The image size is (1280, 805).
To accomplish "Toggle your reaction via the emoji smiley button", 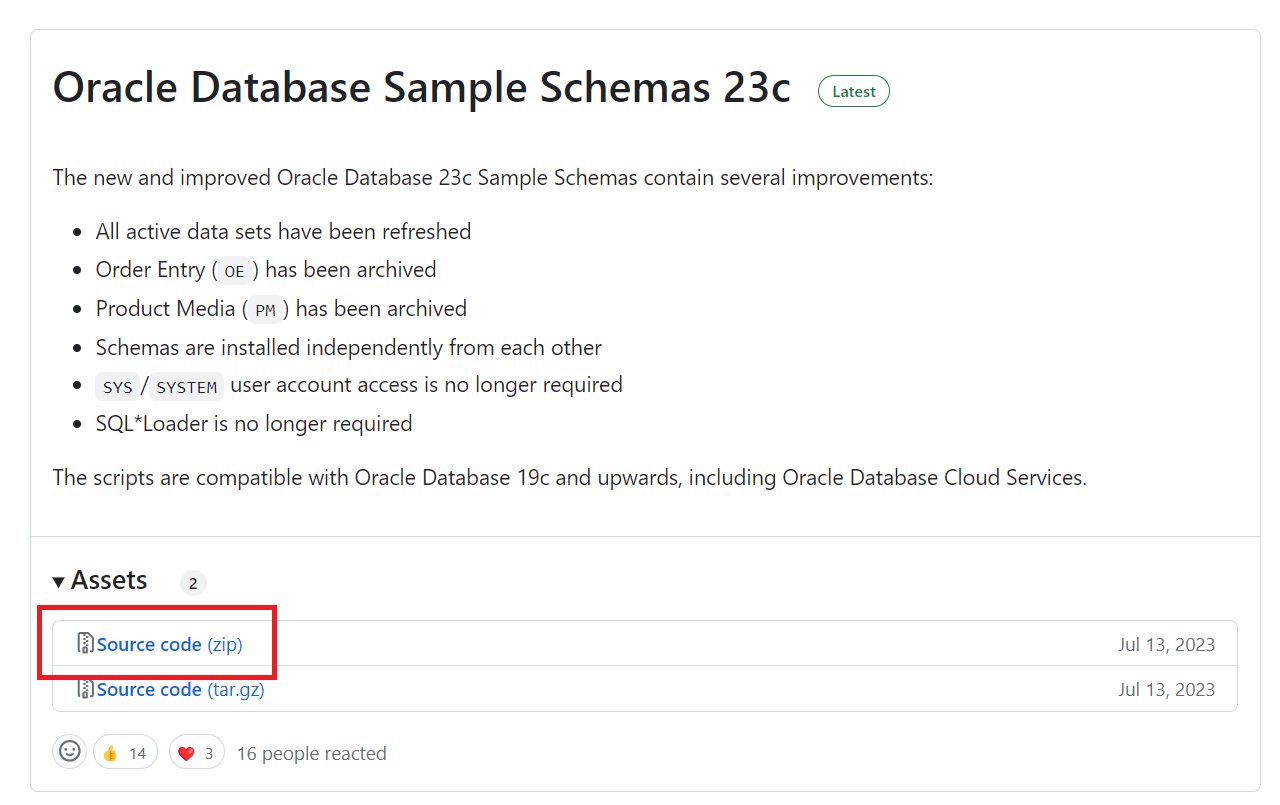I will (x=69, y=751).
